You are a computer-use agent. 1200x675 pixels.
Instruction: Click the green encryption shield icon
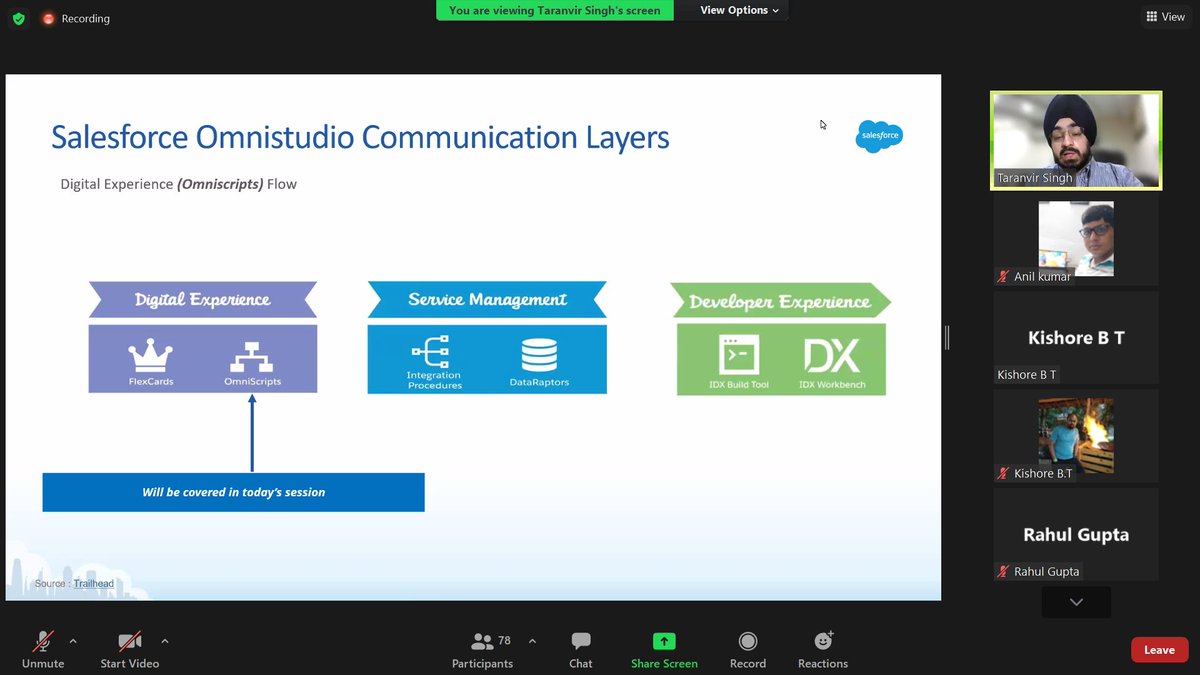[x=18, y=18]
